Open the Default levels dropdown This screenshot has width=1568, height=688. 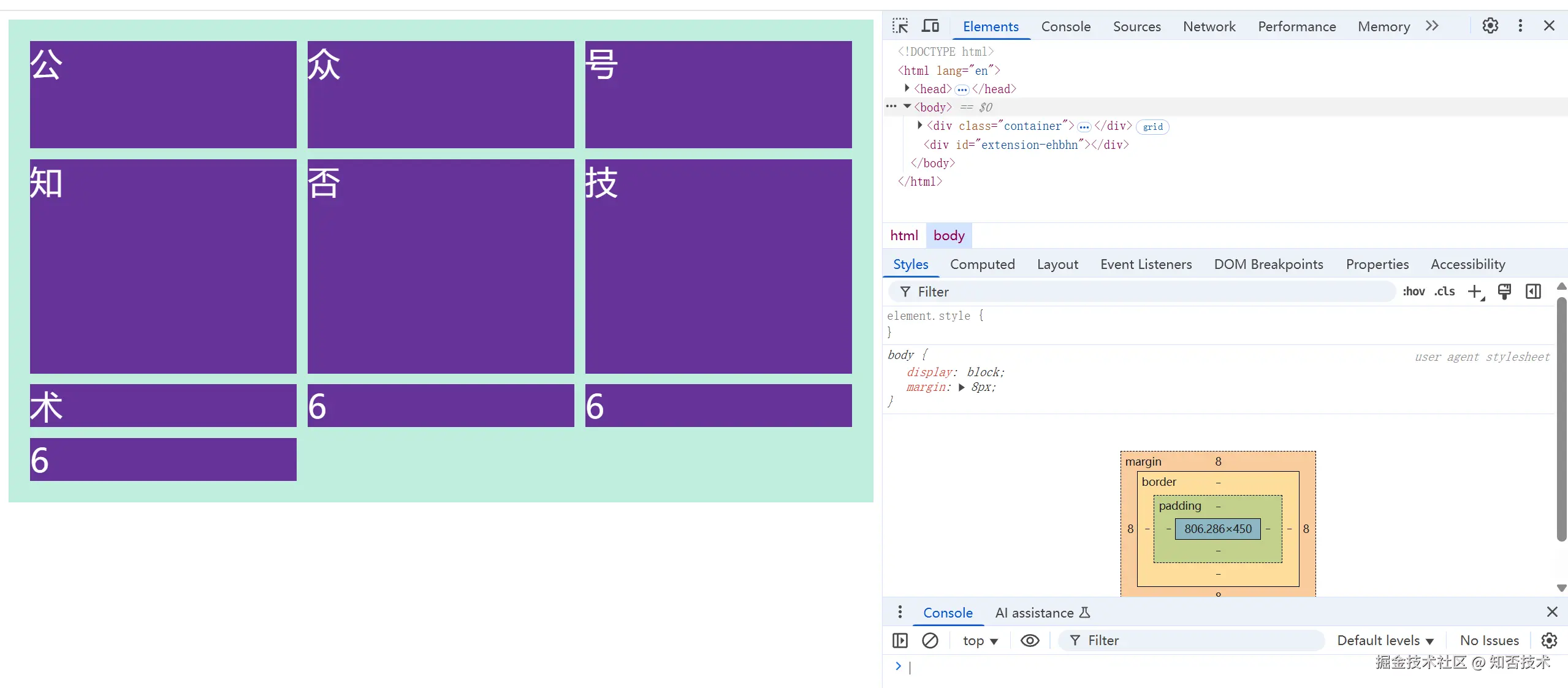tap(1385, 640)
